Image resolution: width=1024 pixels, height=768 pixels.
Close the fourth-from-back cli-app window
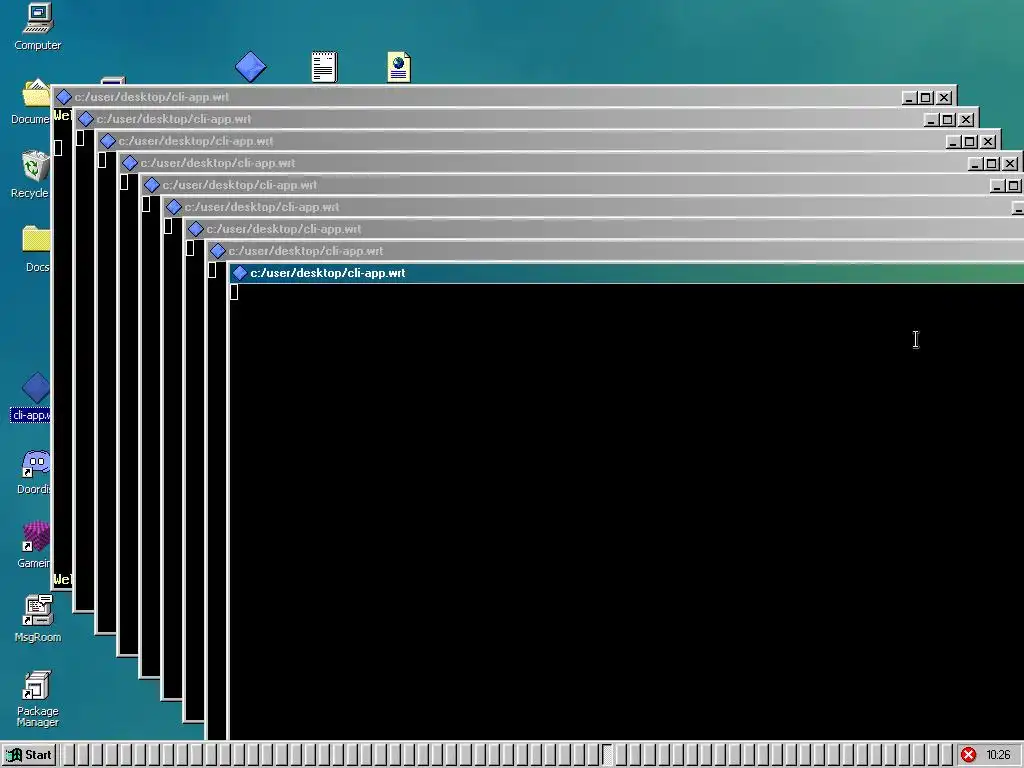click(x=1010, y=163)
